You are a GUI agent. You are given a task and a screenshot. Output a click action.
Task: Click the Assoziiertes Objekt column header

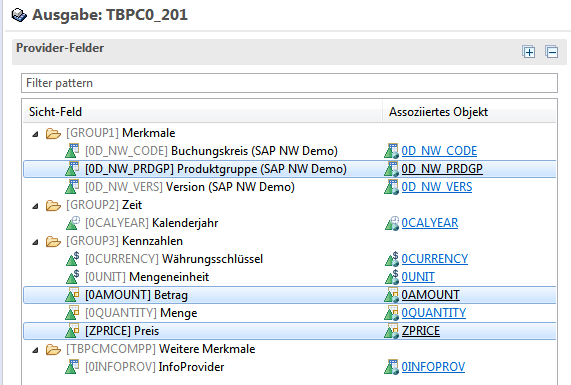click(469, 111)
